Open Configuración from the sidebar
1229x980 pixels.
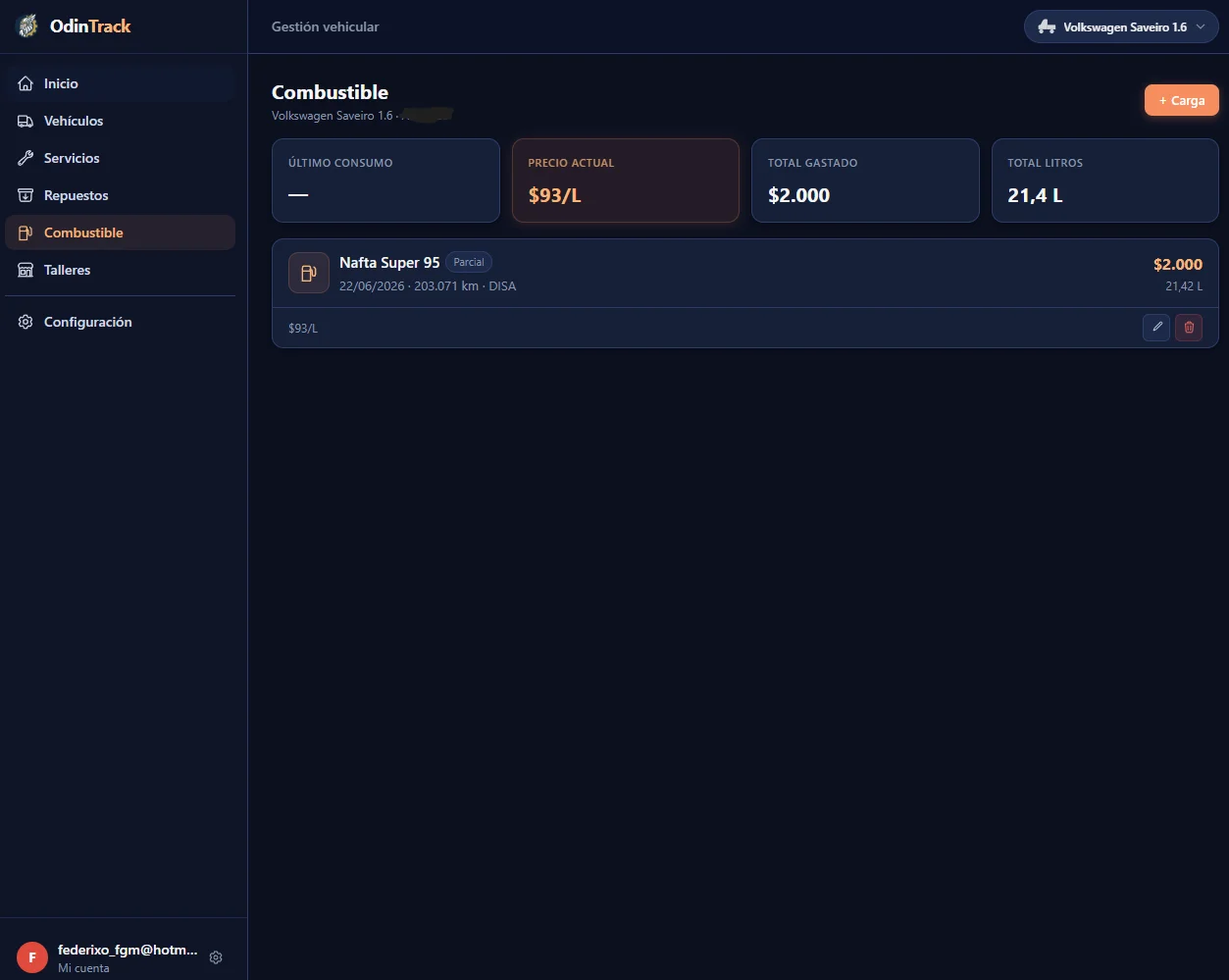click(x=120, y=322)
